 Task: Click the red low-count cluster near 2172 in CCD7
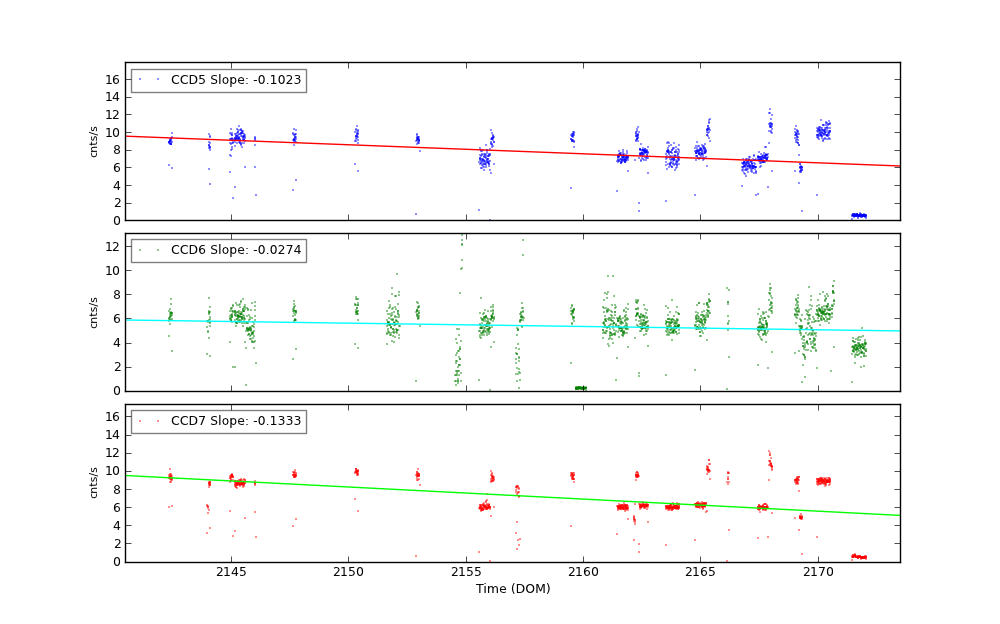tap(858, 556)
